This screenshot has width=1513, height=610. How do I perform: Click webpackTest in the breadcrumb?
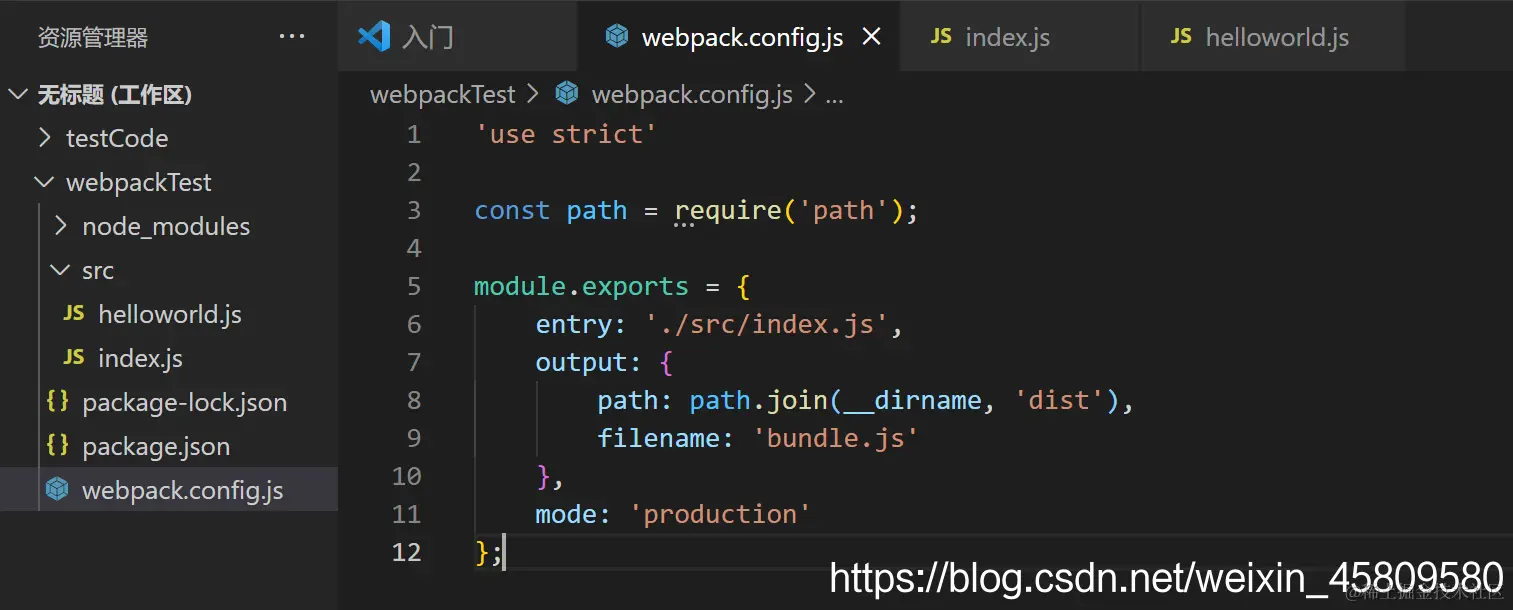443,94
